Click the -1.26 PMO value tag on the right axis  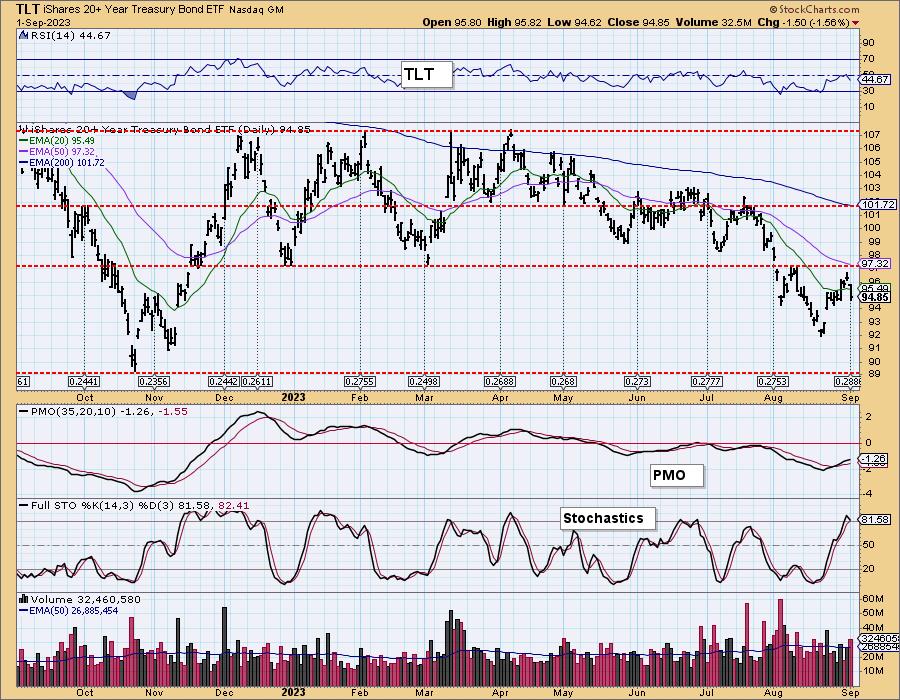876,460
